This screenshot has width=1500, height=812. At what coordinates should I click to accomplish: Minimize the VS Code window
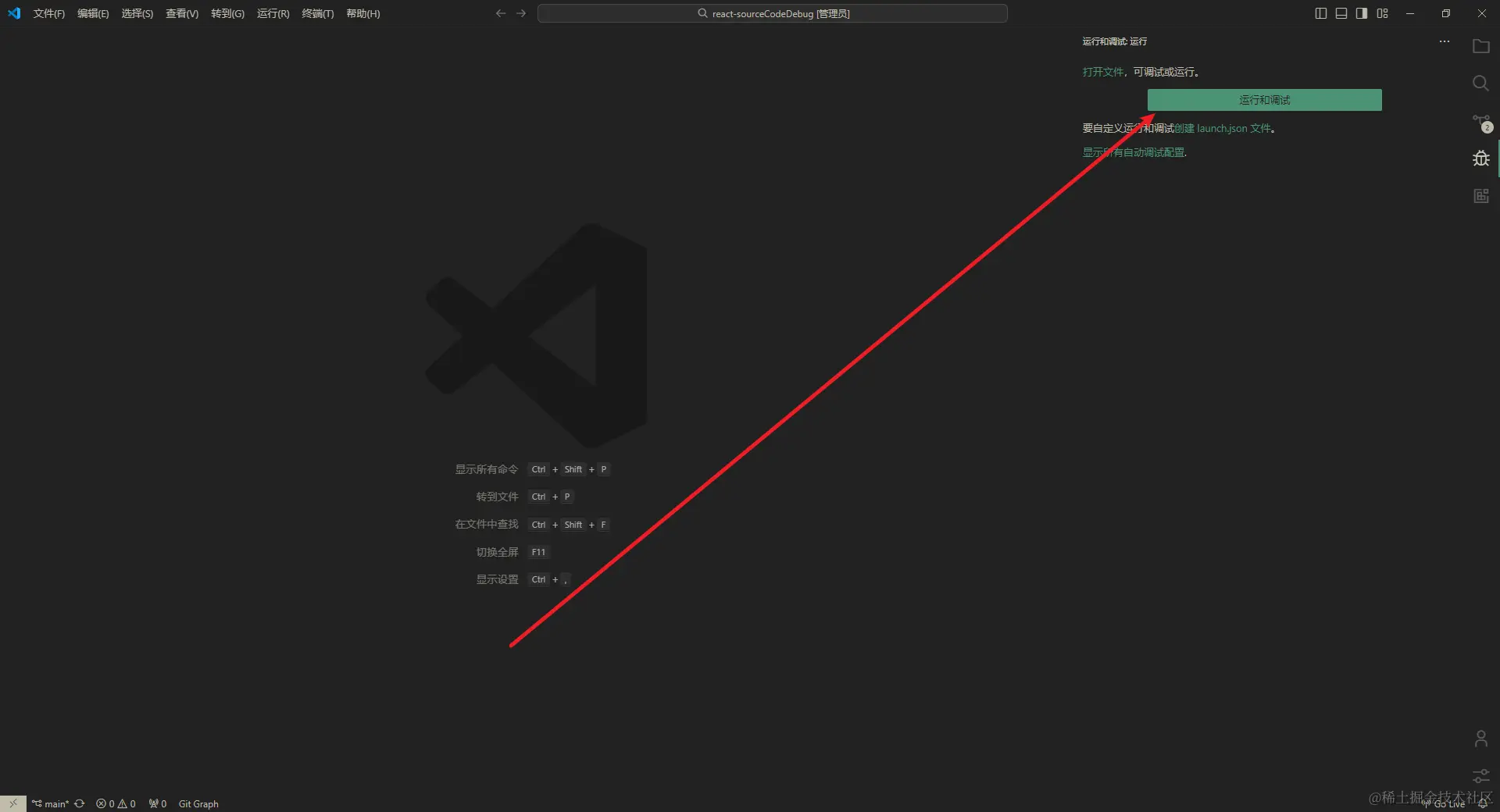(x=1410, y=13)
